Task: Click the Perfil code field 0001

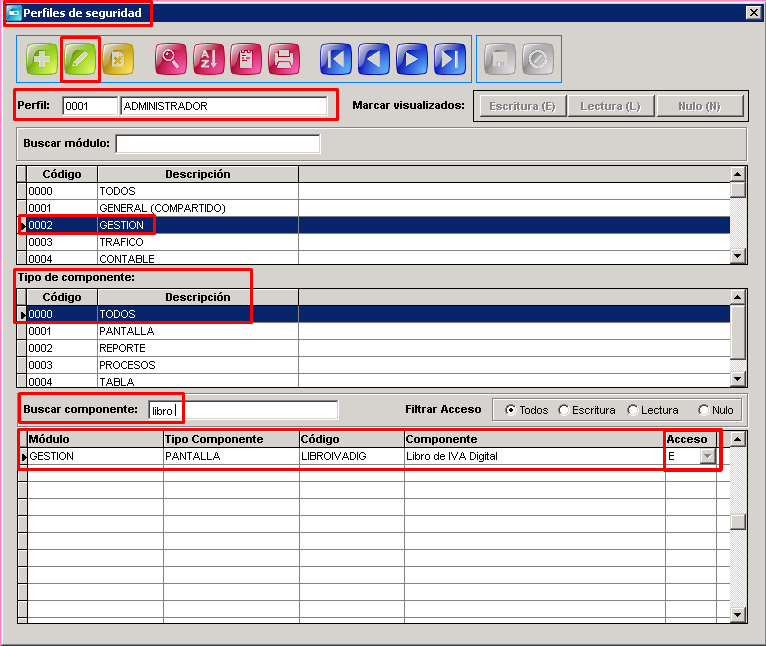Action: pos(90,106)
